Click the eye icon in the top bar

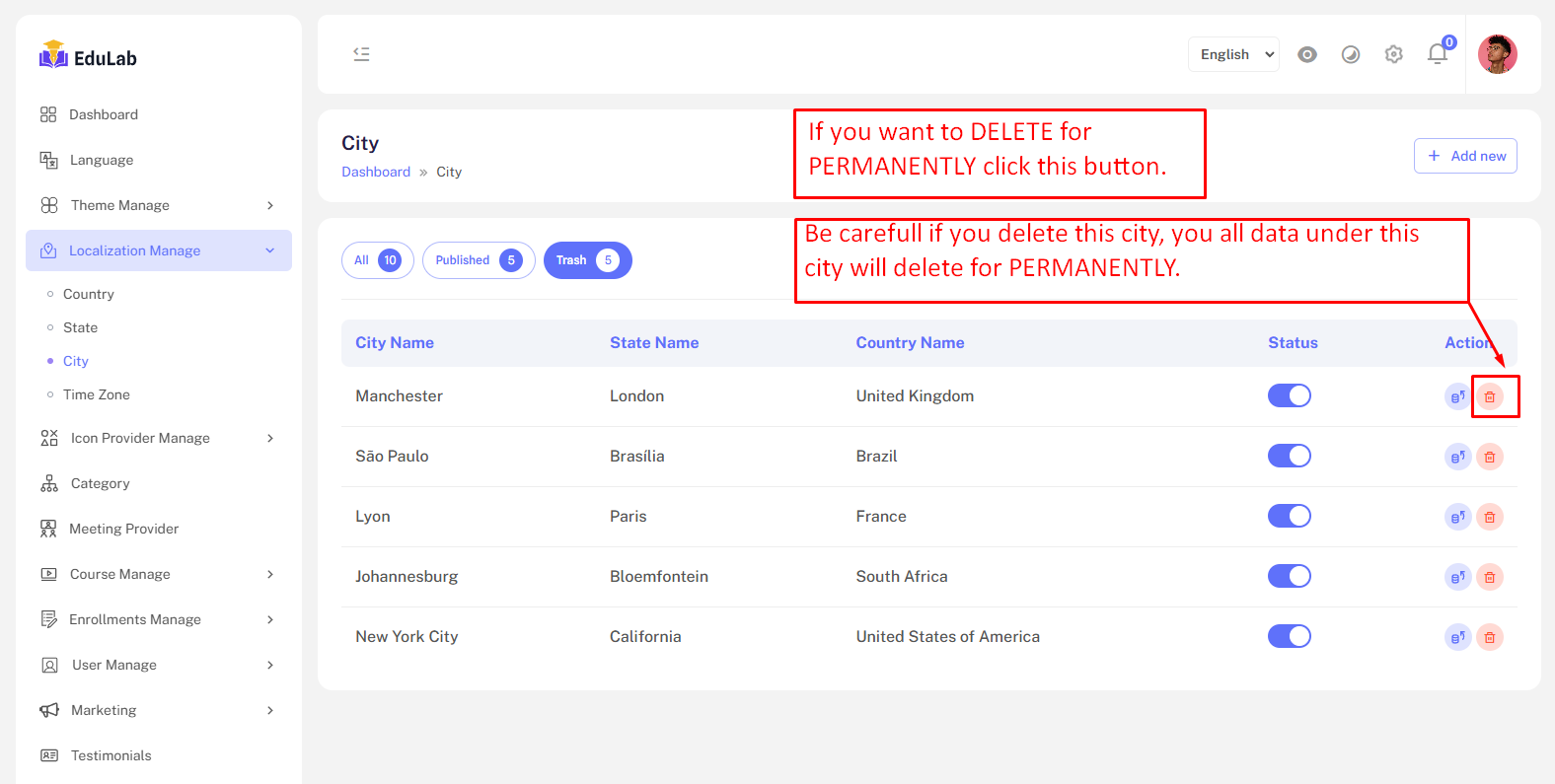tap(1306, 54)
